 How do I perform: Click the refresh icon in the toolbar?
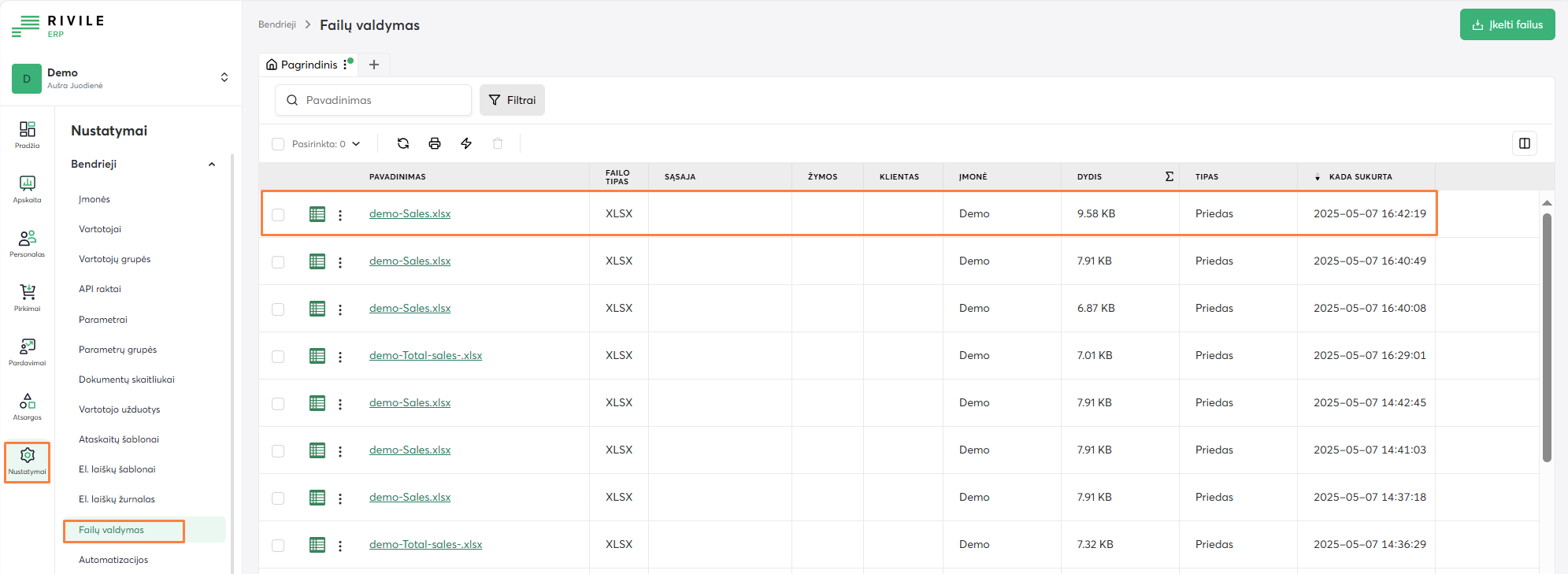click(x=403, y=143)
